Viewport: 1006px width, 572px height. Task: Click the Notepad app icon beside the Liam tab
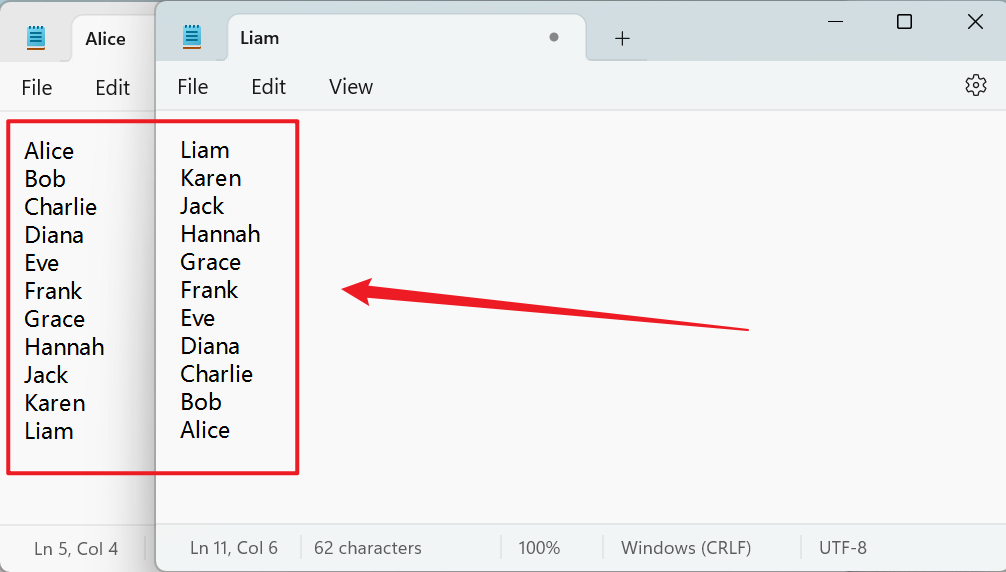click(192, 38)
